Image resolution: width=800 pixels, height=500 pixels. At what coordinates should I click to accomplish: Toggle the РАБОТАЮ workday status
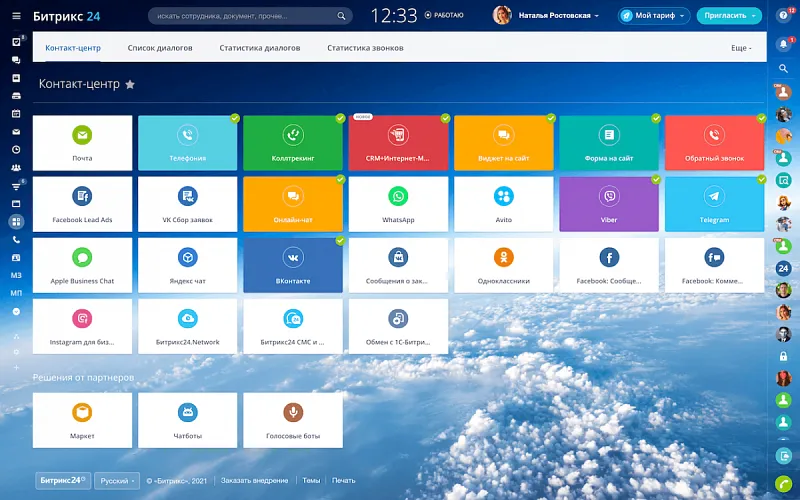point(444,15)
